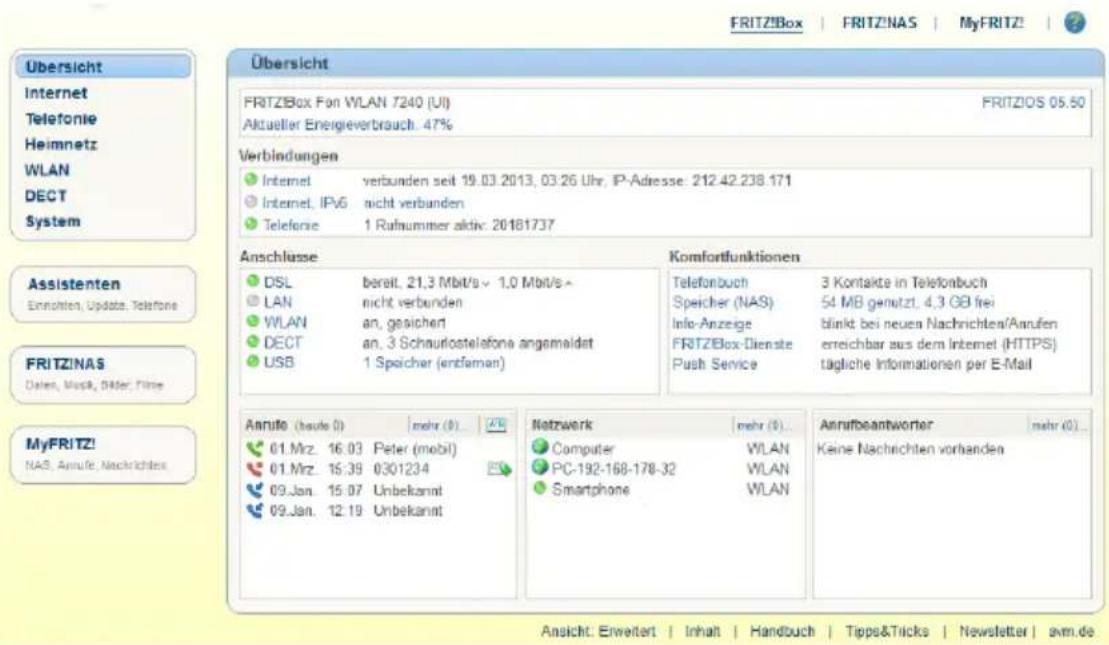
Task: Open the DECT menu in the sidebar
Action: [45, 195]
